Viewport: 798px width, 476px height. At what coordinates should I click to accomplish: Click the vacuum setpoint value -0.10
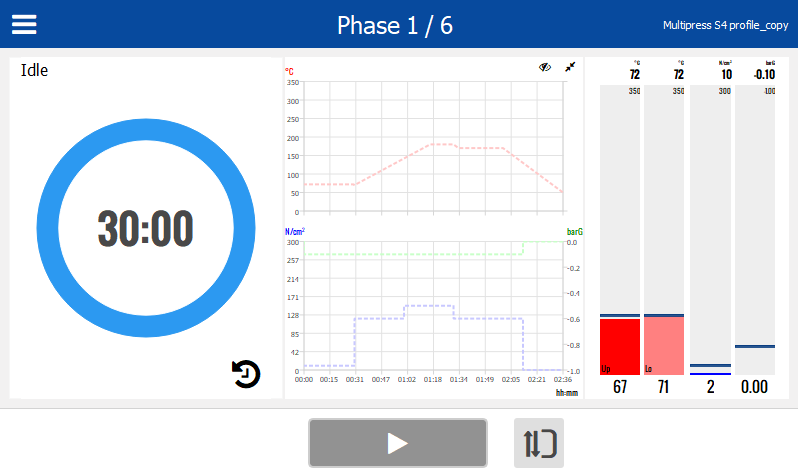pyautogui.click(x=764, y=74)
